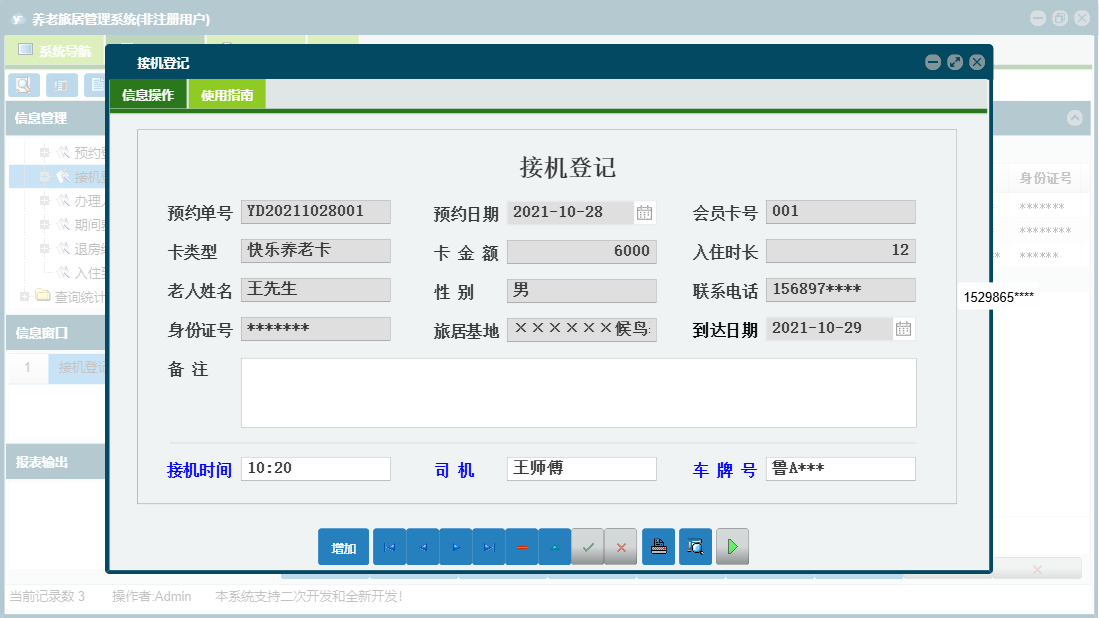The image size is (1099, 618).
Task: Click into the 备注 text area
Action: tap(578, 392)
